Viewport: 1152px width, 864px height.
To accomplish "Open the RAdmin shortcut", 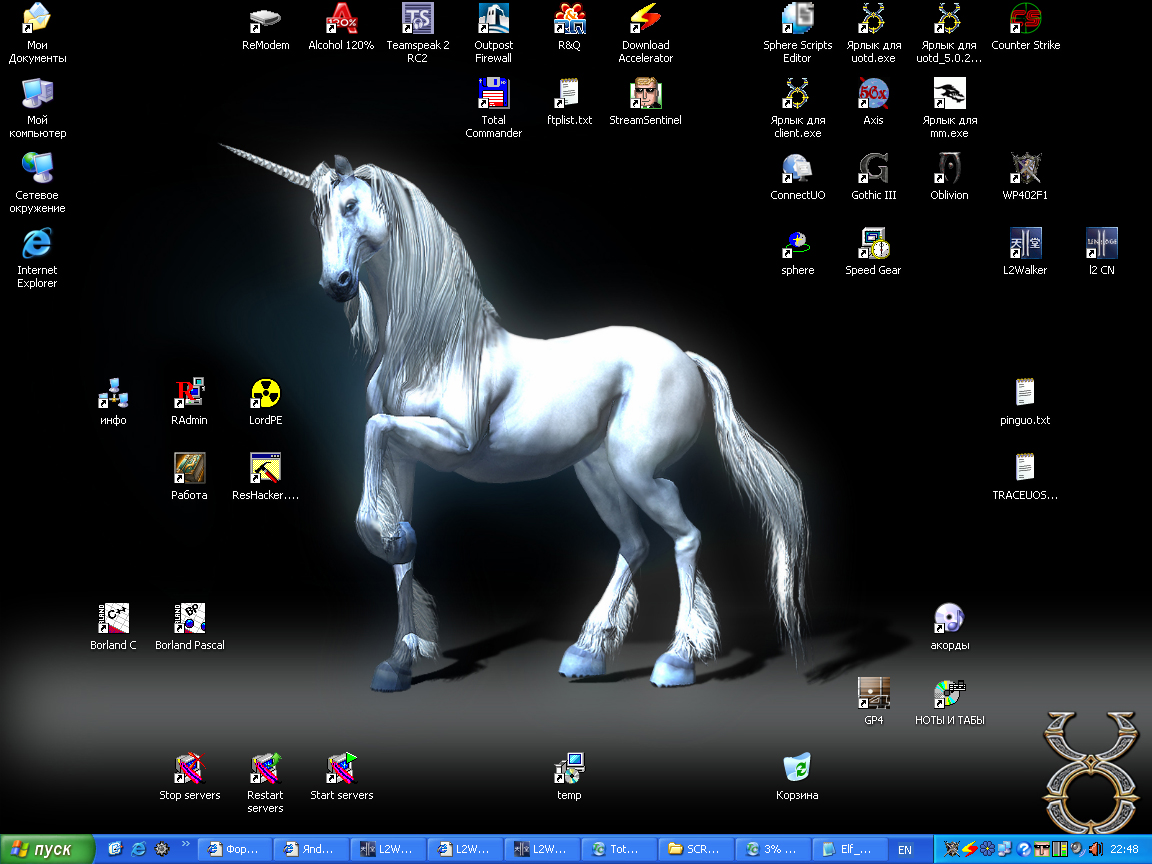I will [x=189, y=394].
